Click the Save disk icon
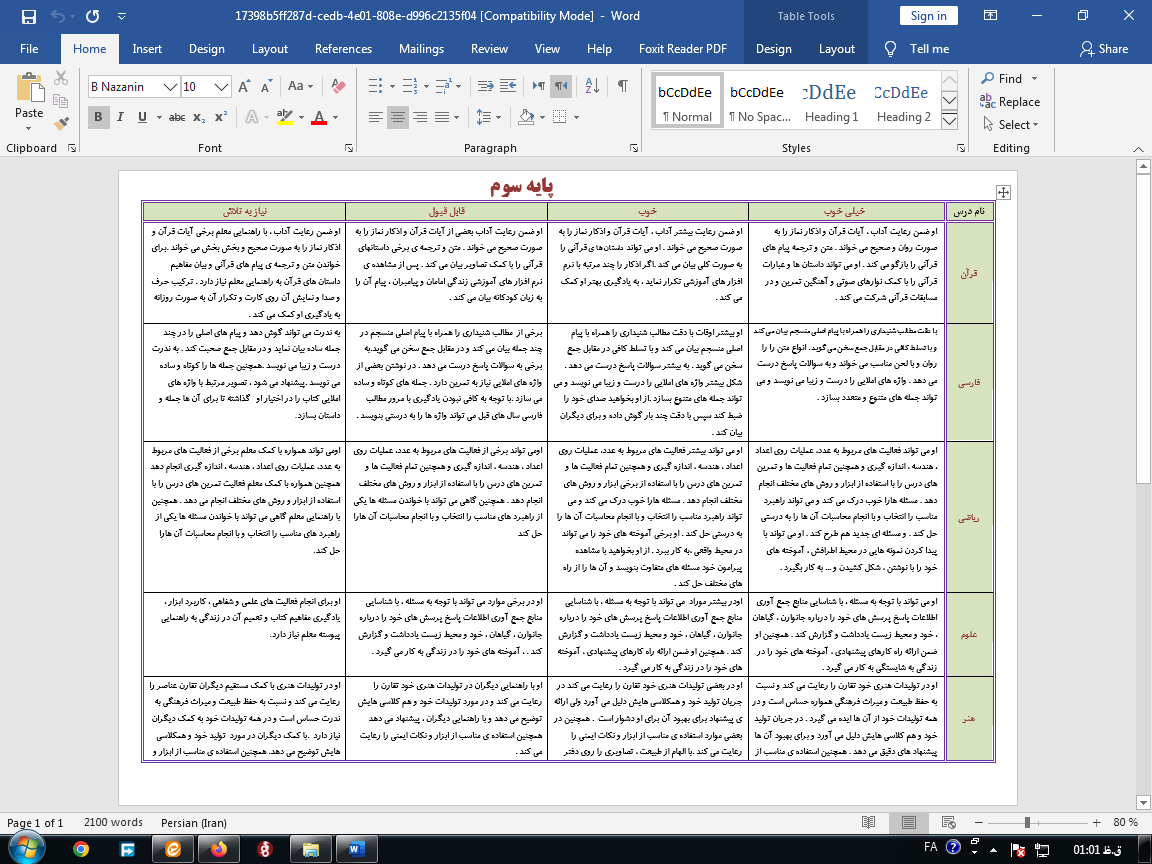The image size is (1152, 864). [29, 16]
